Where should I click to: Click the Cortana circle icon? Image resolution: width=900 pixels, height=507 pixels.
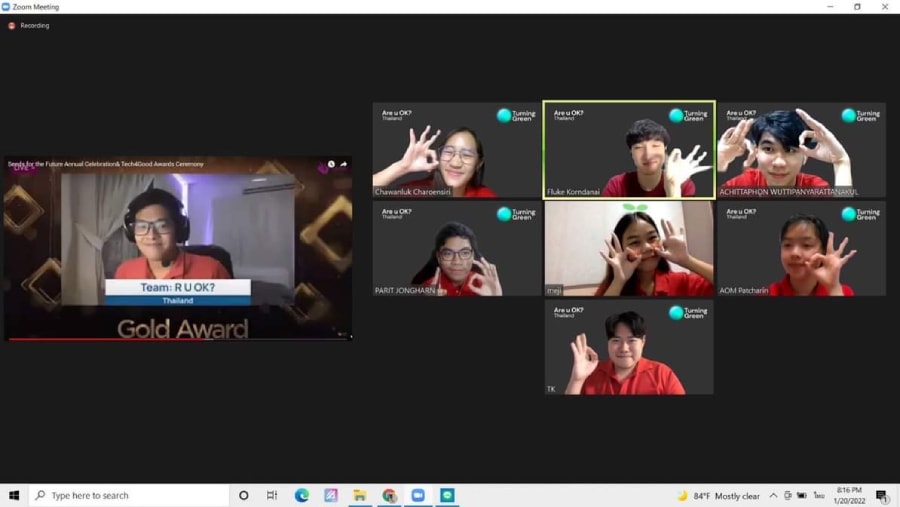pos(243,495)
